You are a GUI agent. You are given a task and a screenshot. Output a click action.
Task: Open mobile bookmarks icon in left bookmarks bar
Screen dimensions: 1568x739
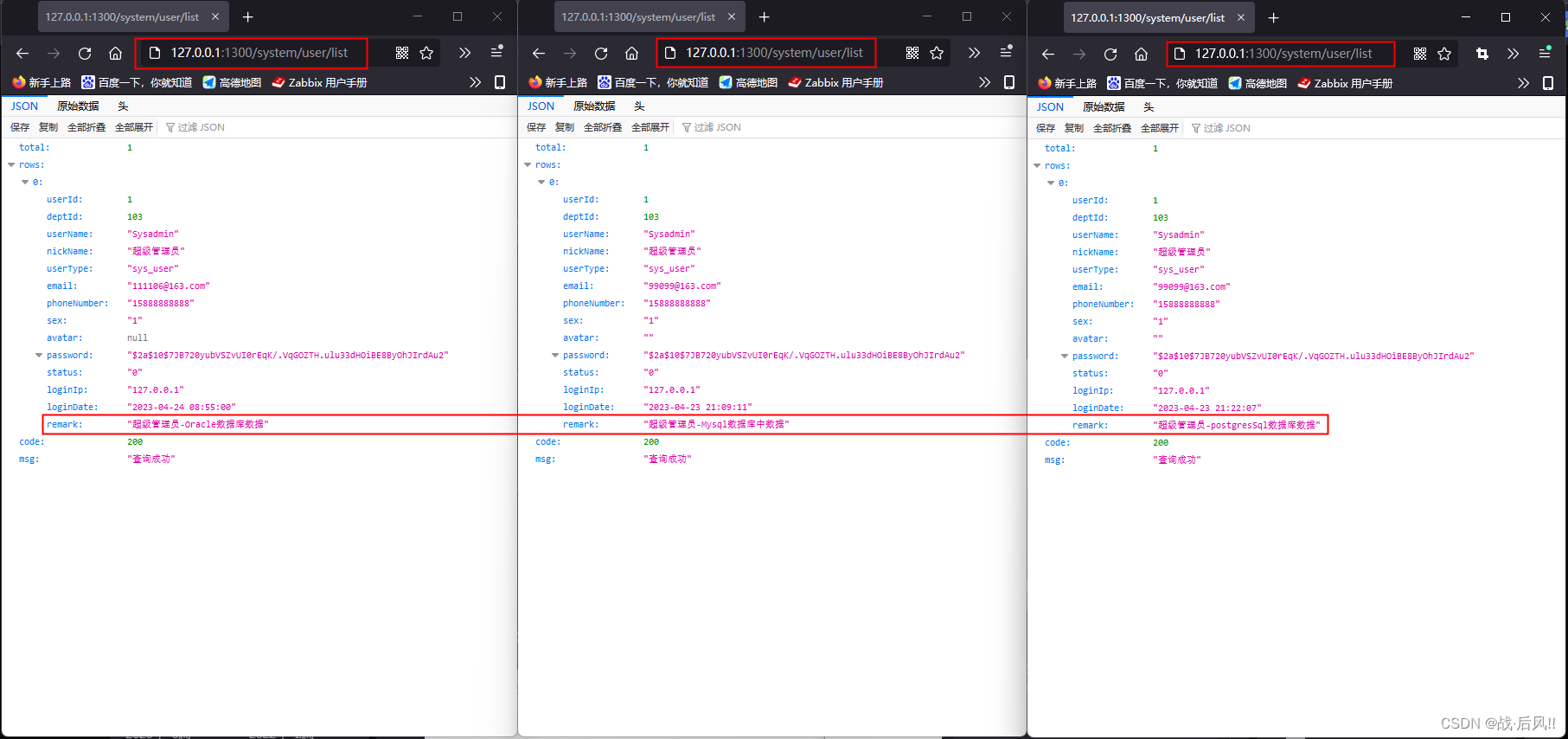pos(500,82)
